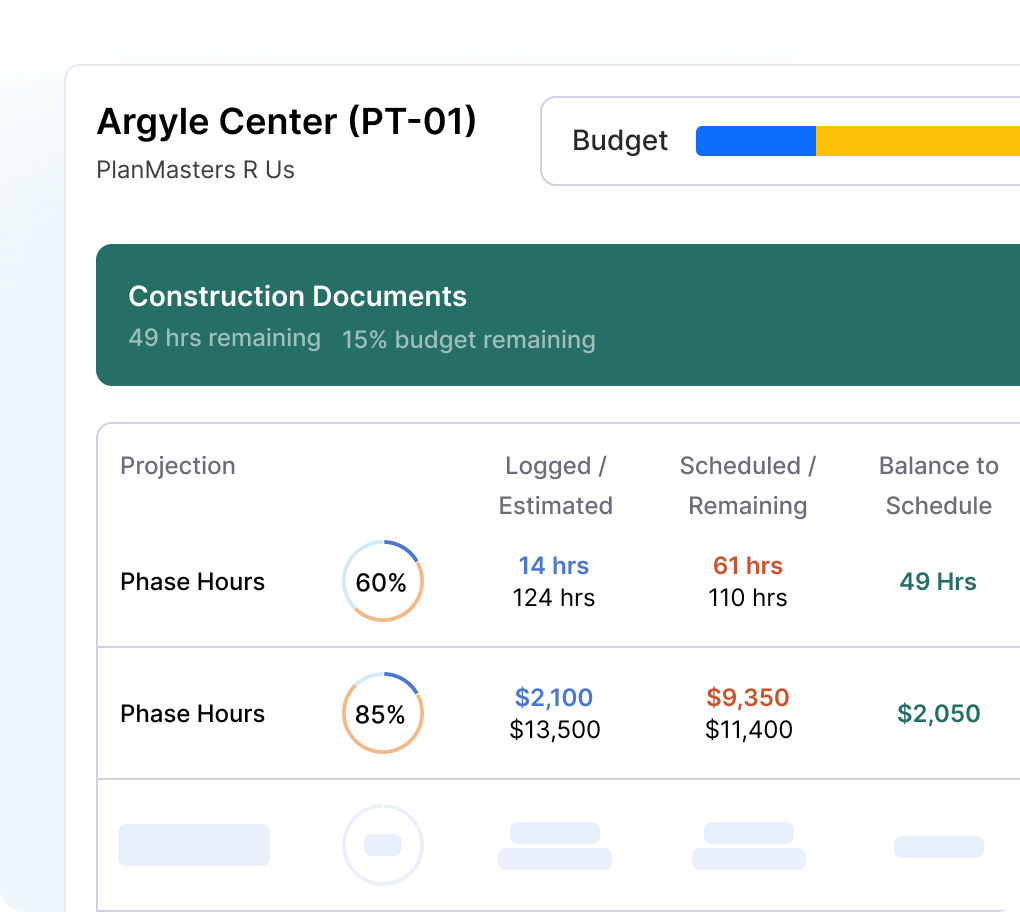Select the Projection column header
The image size is (1020, 912).
click(x=178, y=466)
